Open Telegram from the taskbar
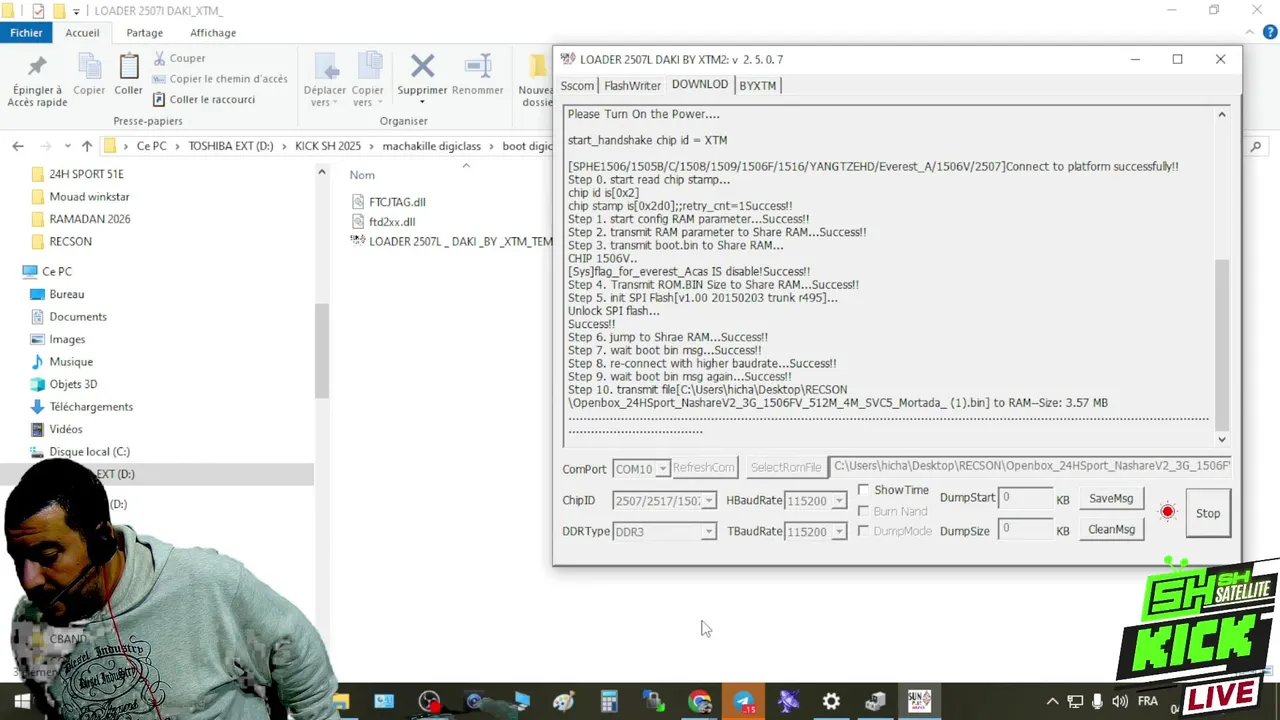The width and height of the screenshot is (1280, 720). click(x=744, y=702)
